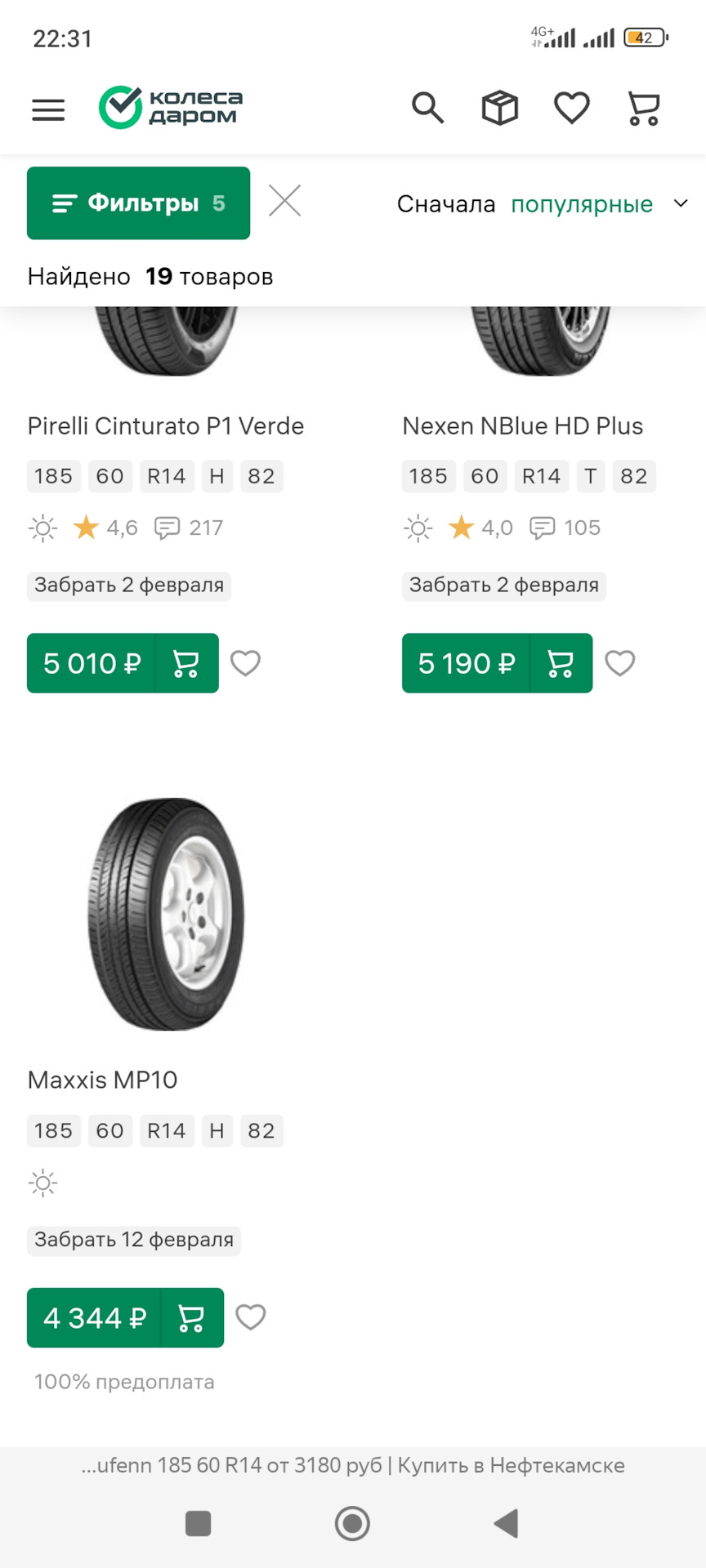The image size is (706, 1568).
Task: Open the sort order dropdown "популярные"
Action: coord(581,204)
